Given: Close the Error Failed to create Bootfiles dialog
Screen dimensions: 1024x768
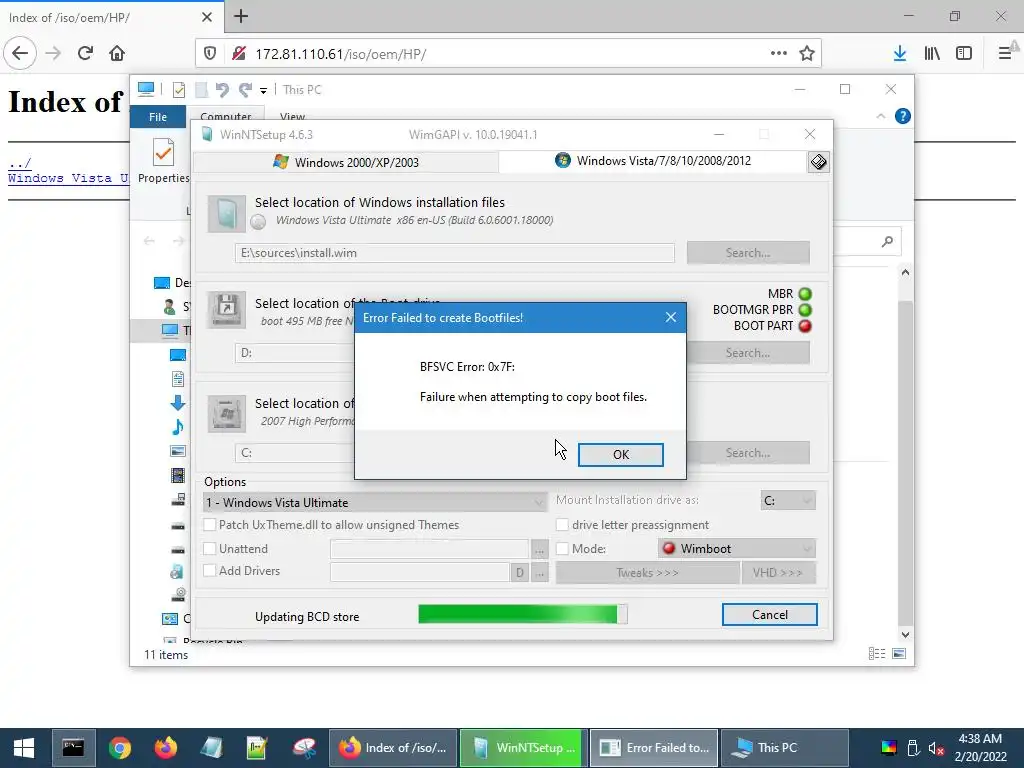Looking at the screenshot, I should point(671,317).
